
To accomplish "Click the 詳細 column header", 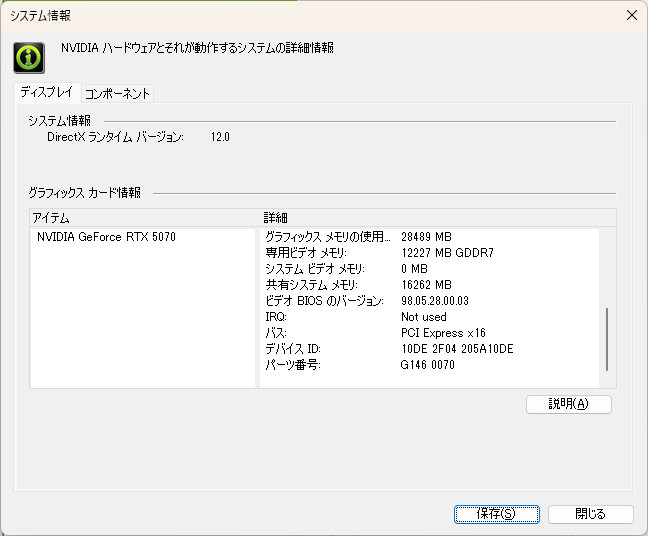I will pyautogui.click(x=438, y=218).
